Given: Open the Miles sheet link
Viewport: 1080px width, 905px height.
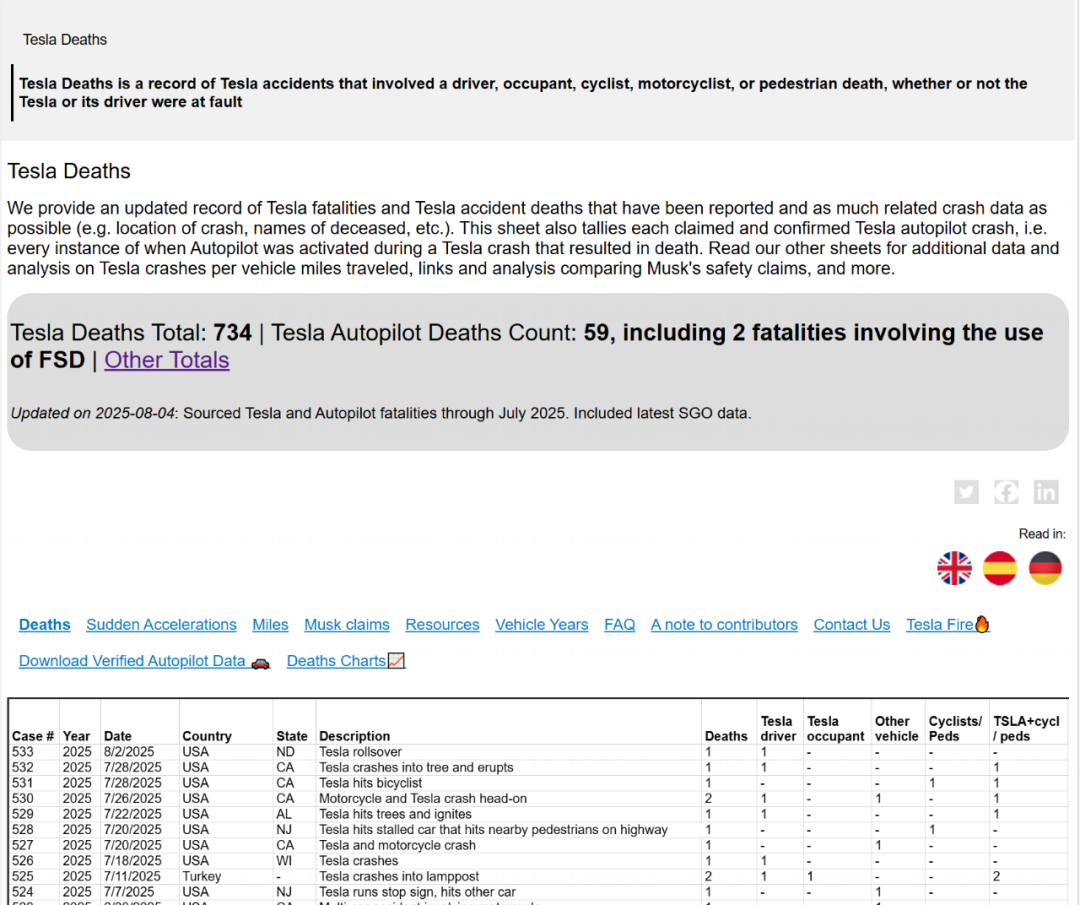Looking at the screenshot, I should click(x=270, y=625).
